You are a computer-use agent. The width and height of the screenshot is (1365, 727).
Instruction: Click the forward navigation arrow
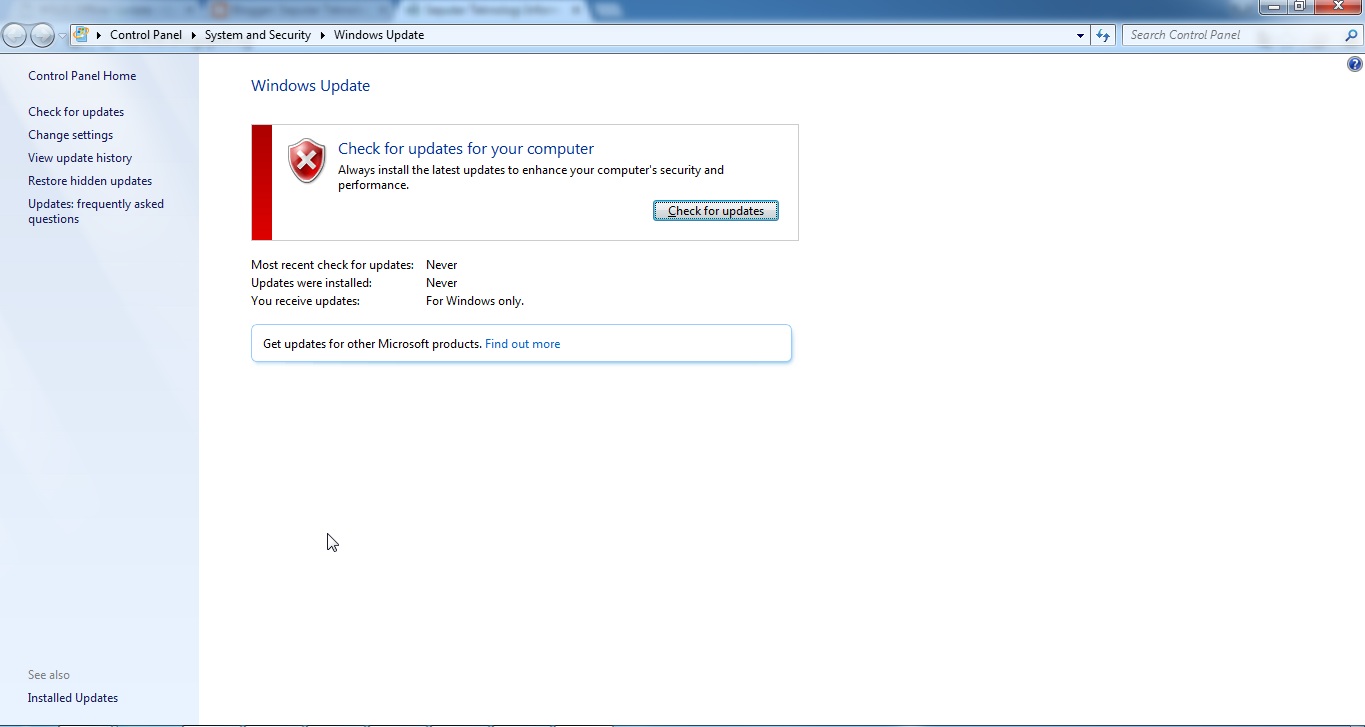[x=41, y=34]
